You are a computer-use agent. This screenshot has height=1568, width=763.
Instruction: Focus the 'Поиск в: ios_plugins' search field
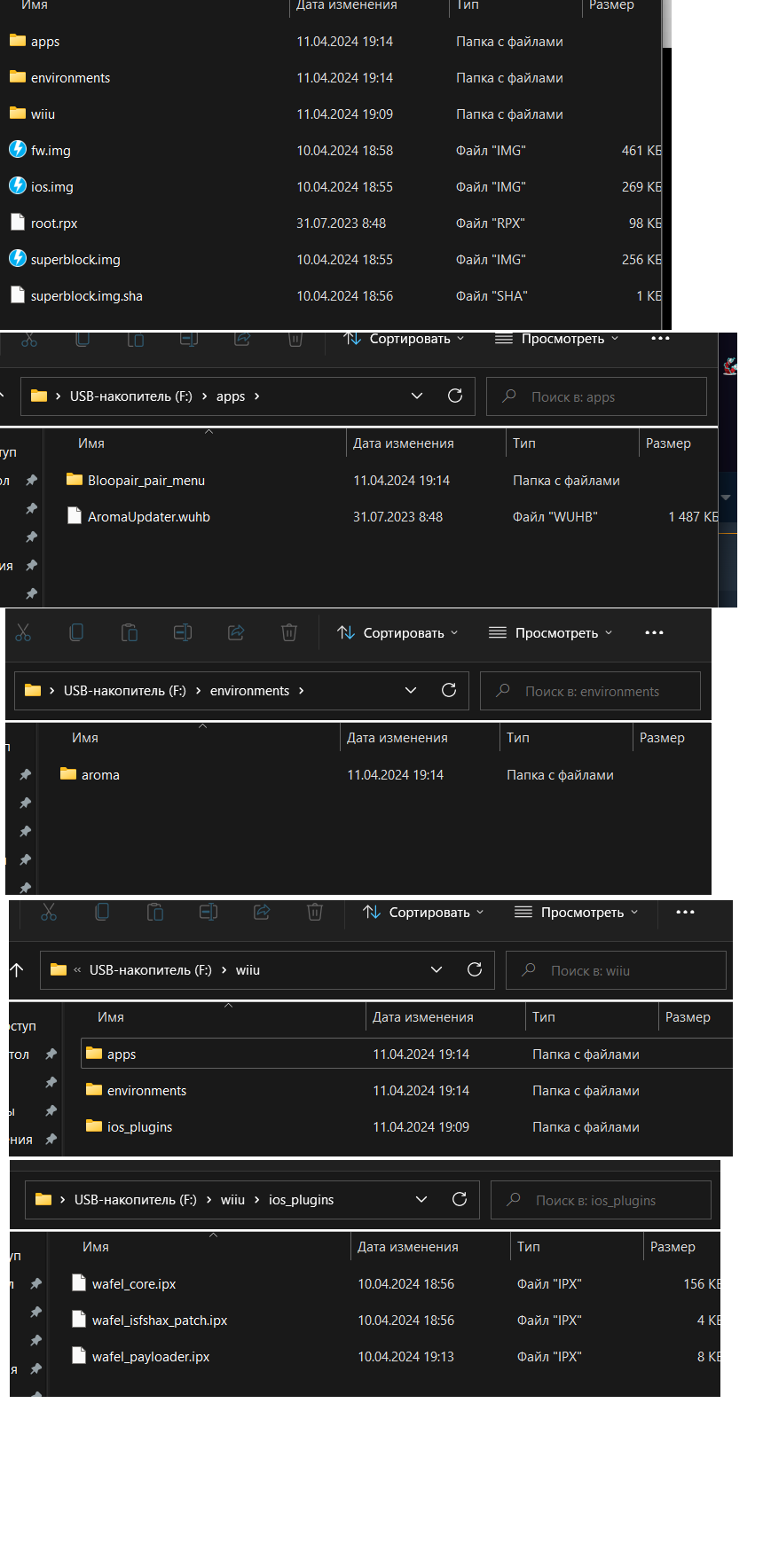601,1200
